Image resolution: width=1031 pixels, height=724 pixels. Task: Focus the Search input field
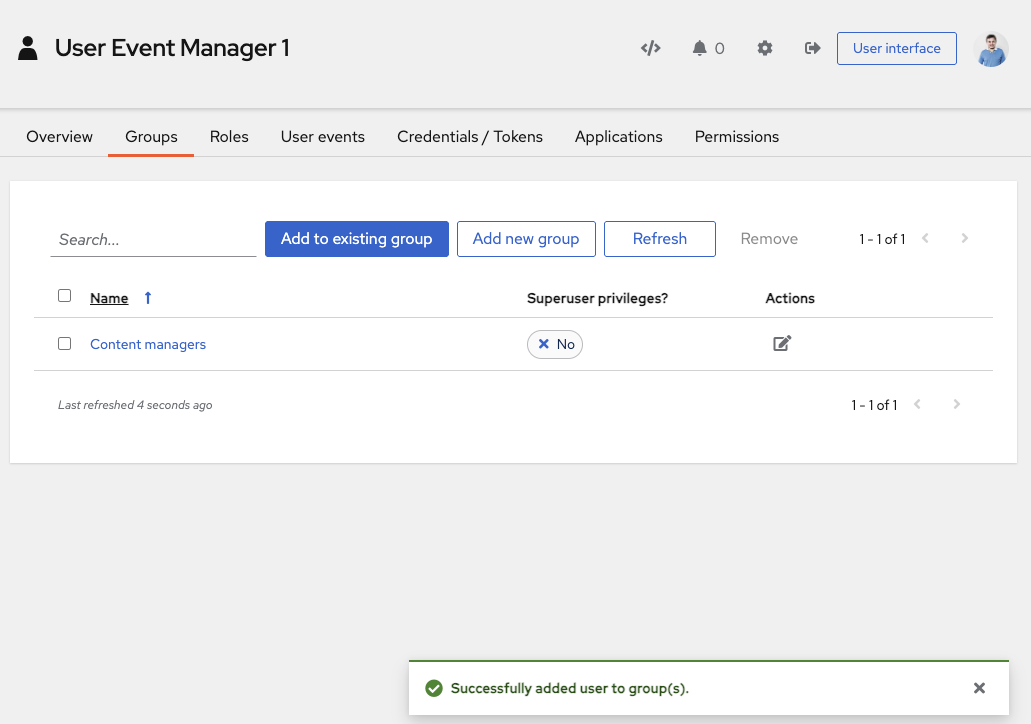(153, 240)
